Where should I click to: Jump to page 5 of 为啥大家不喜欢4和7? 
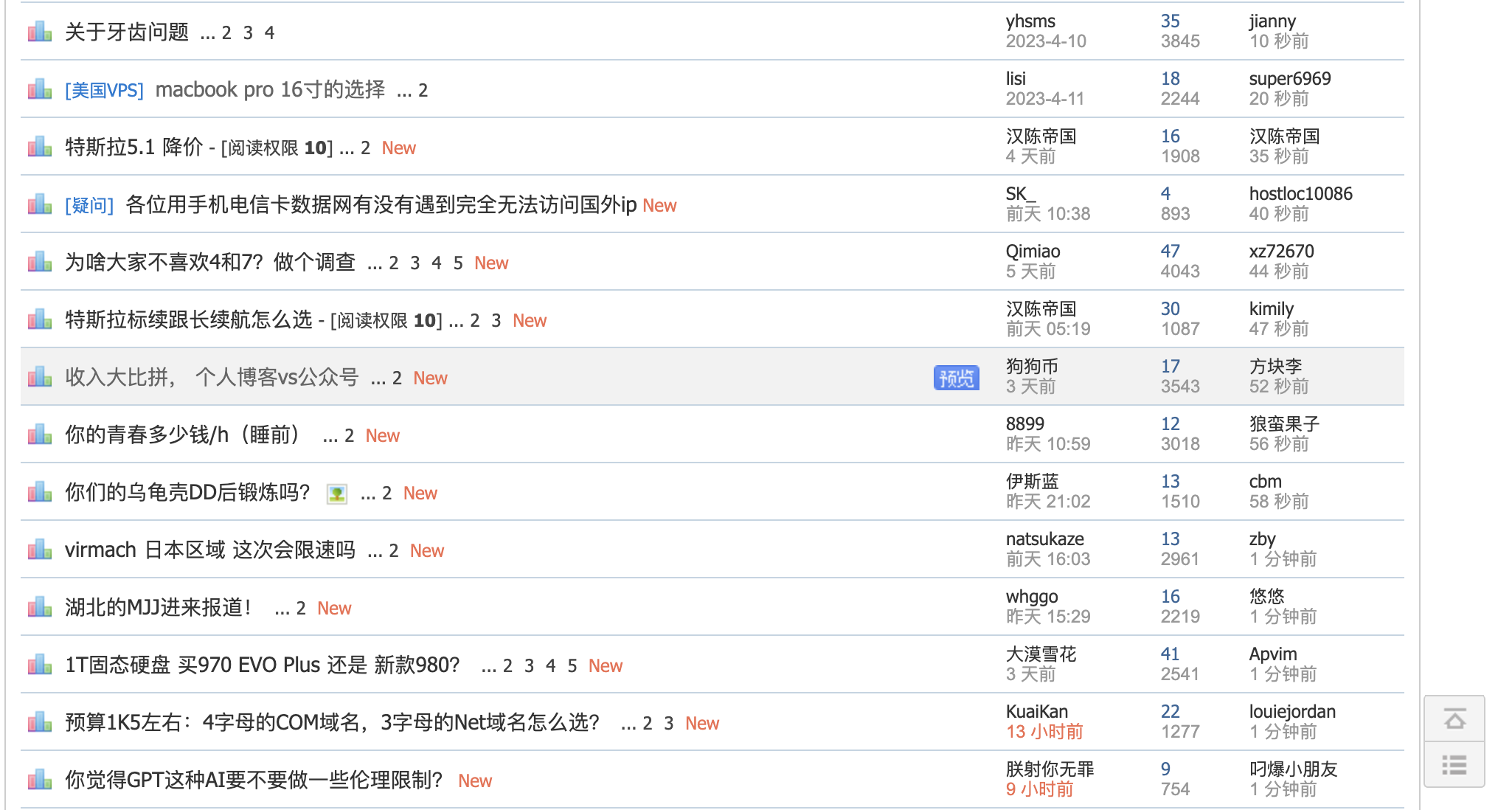coord(458,263)
